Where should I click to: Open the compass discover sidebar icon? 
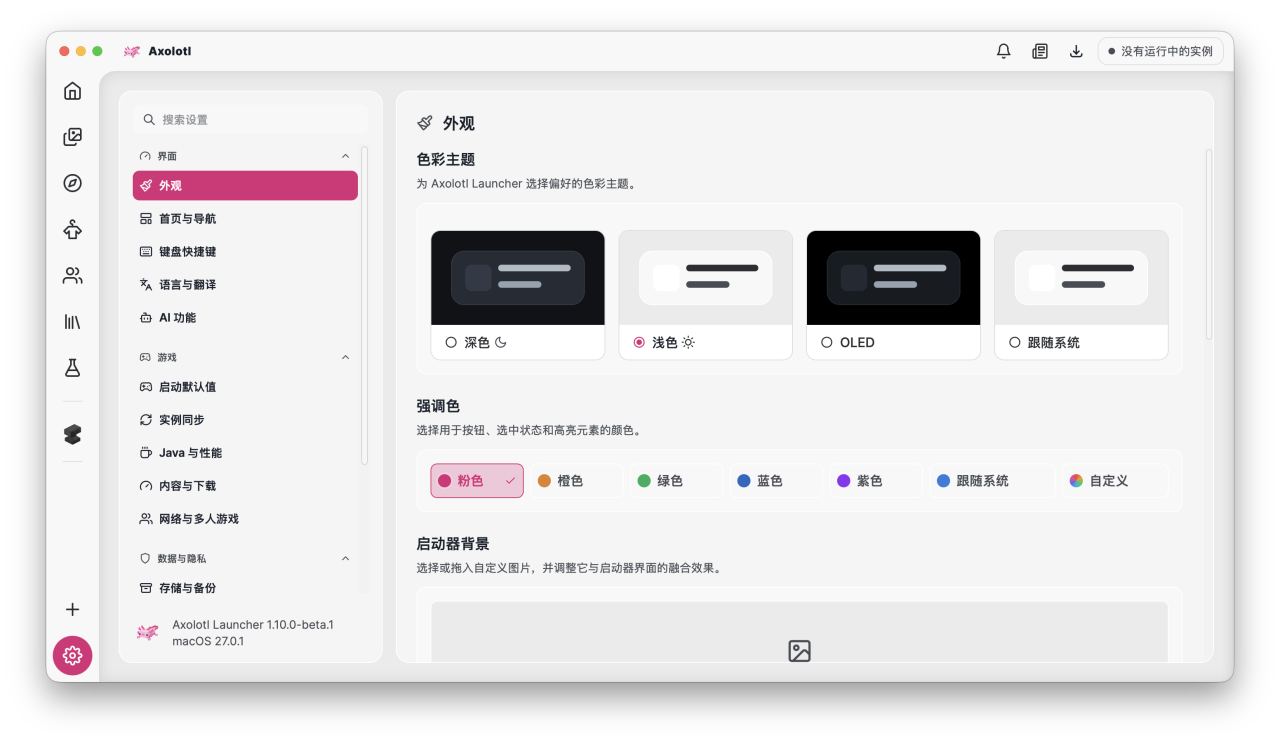(x=72, y=183)
